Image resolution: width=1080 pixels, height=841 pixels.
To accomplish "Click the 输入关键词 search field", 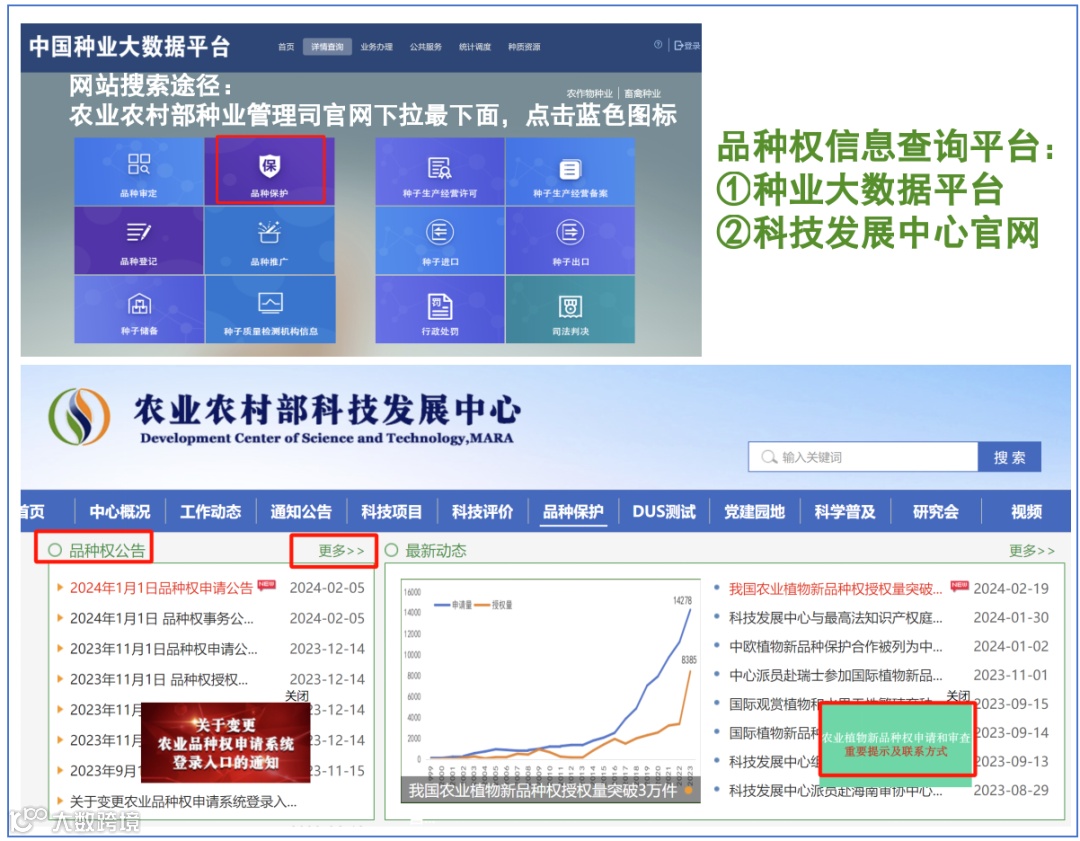I will point(863,457).
